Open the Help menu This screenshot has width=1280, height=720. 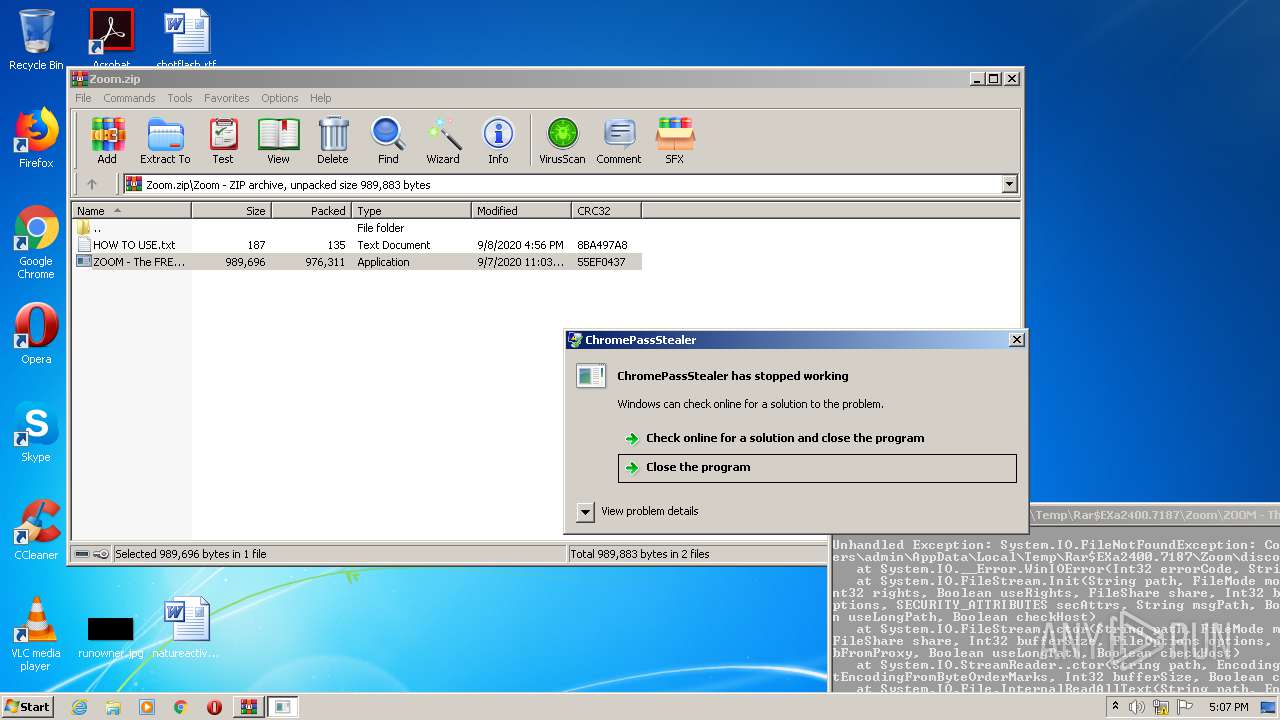coord(320,98)
